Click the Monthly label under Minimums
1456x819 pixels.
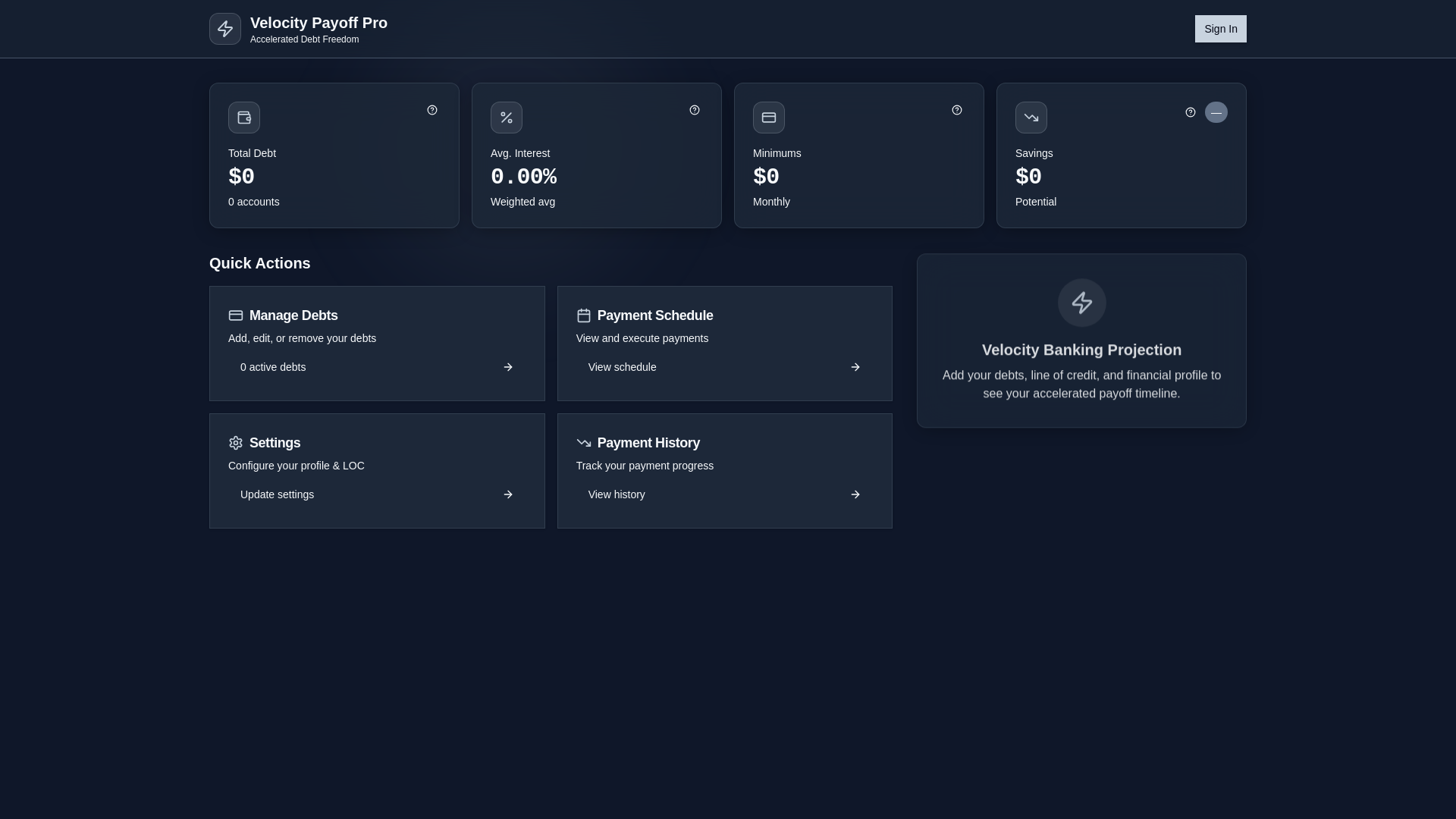[x=771, y=202]
